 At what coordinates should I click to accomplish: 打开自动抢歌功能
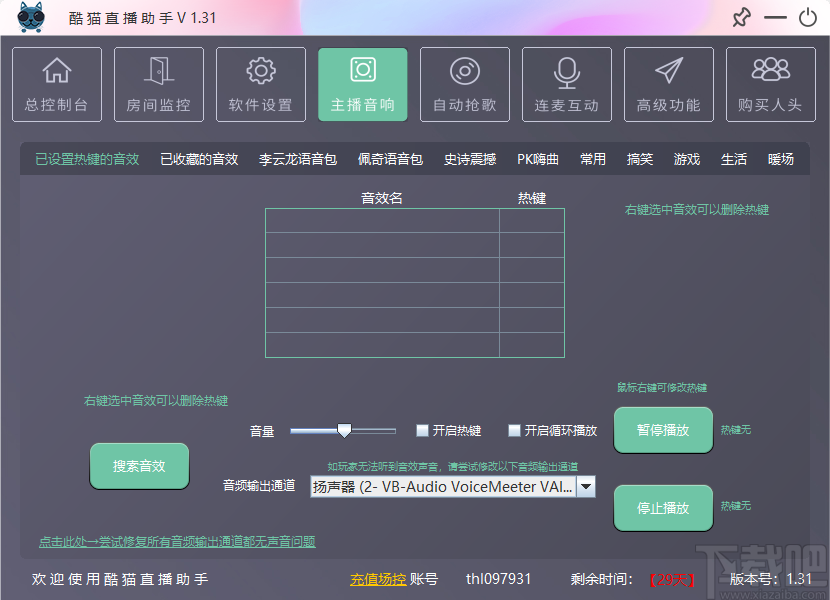point(464,84)
